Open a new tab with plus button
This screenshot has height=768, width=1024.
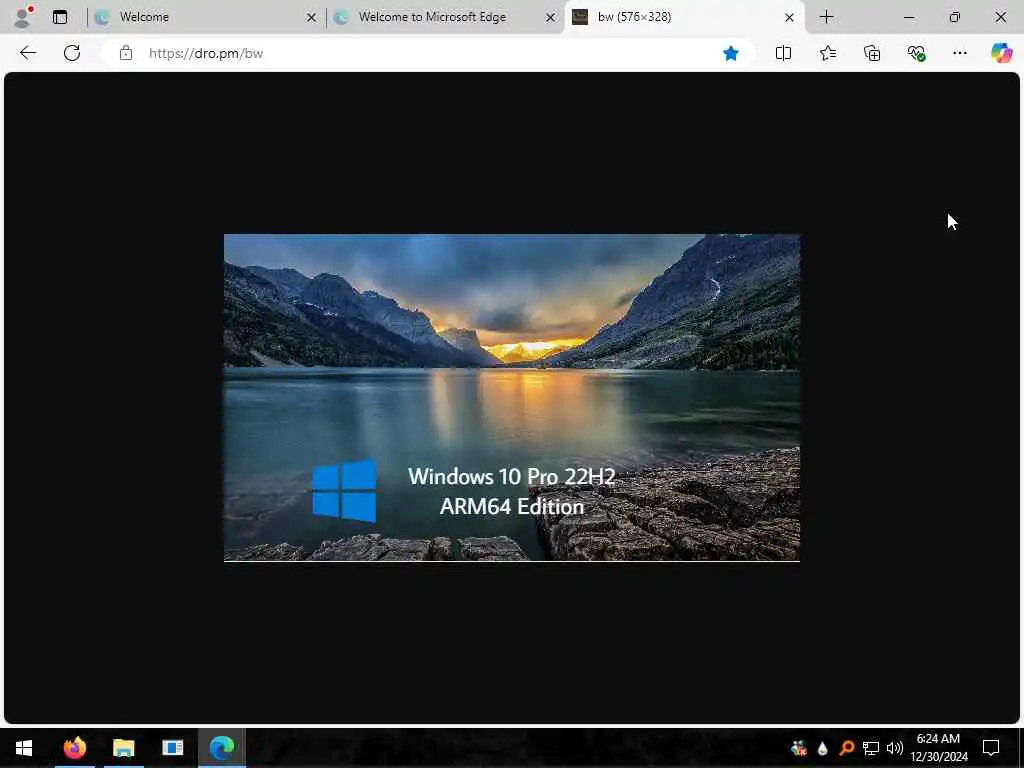[x=826, y=17]
